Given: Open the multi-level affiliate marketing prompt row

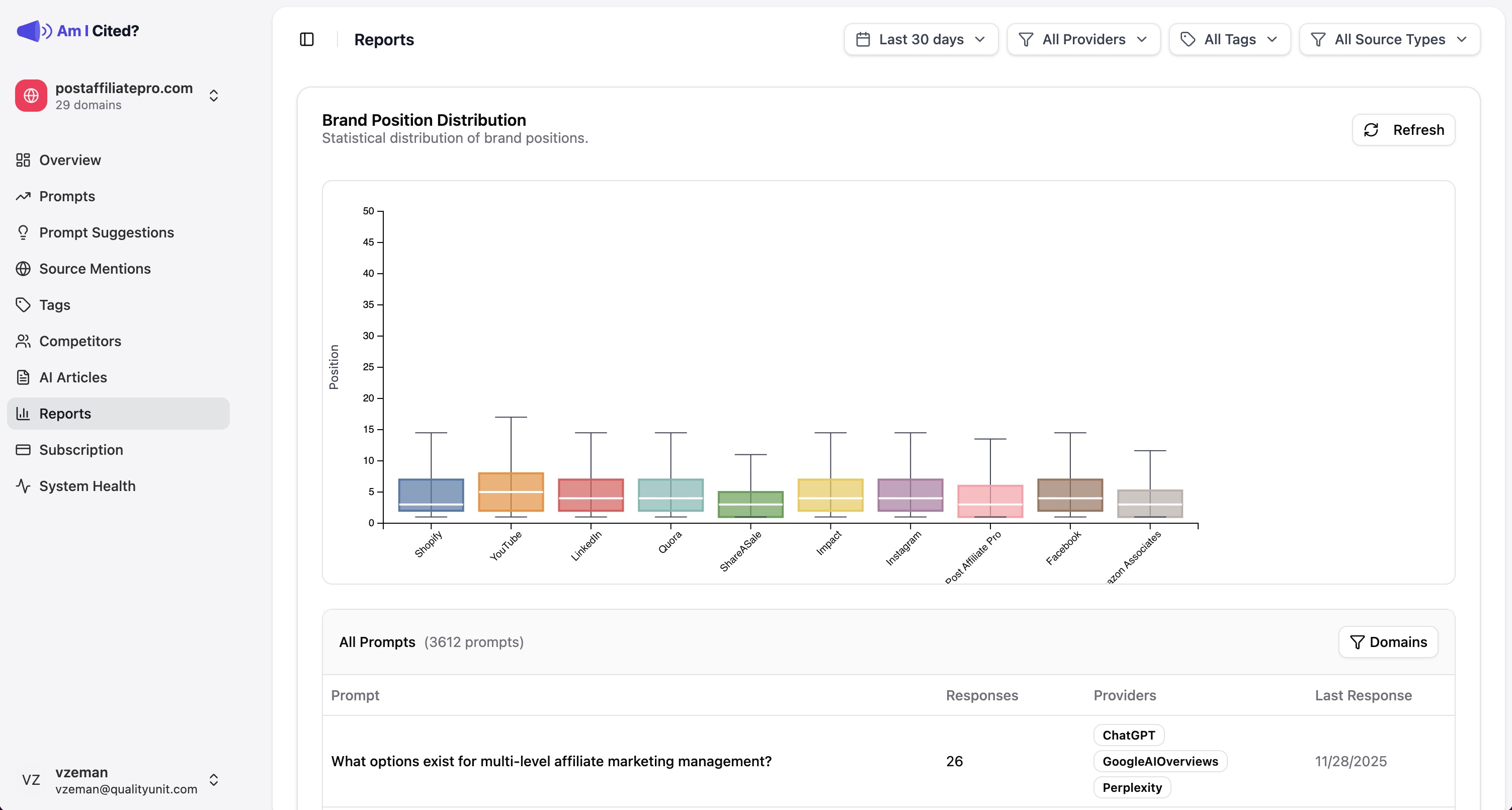Looking at the screenshot, I should 551,761.
